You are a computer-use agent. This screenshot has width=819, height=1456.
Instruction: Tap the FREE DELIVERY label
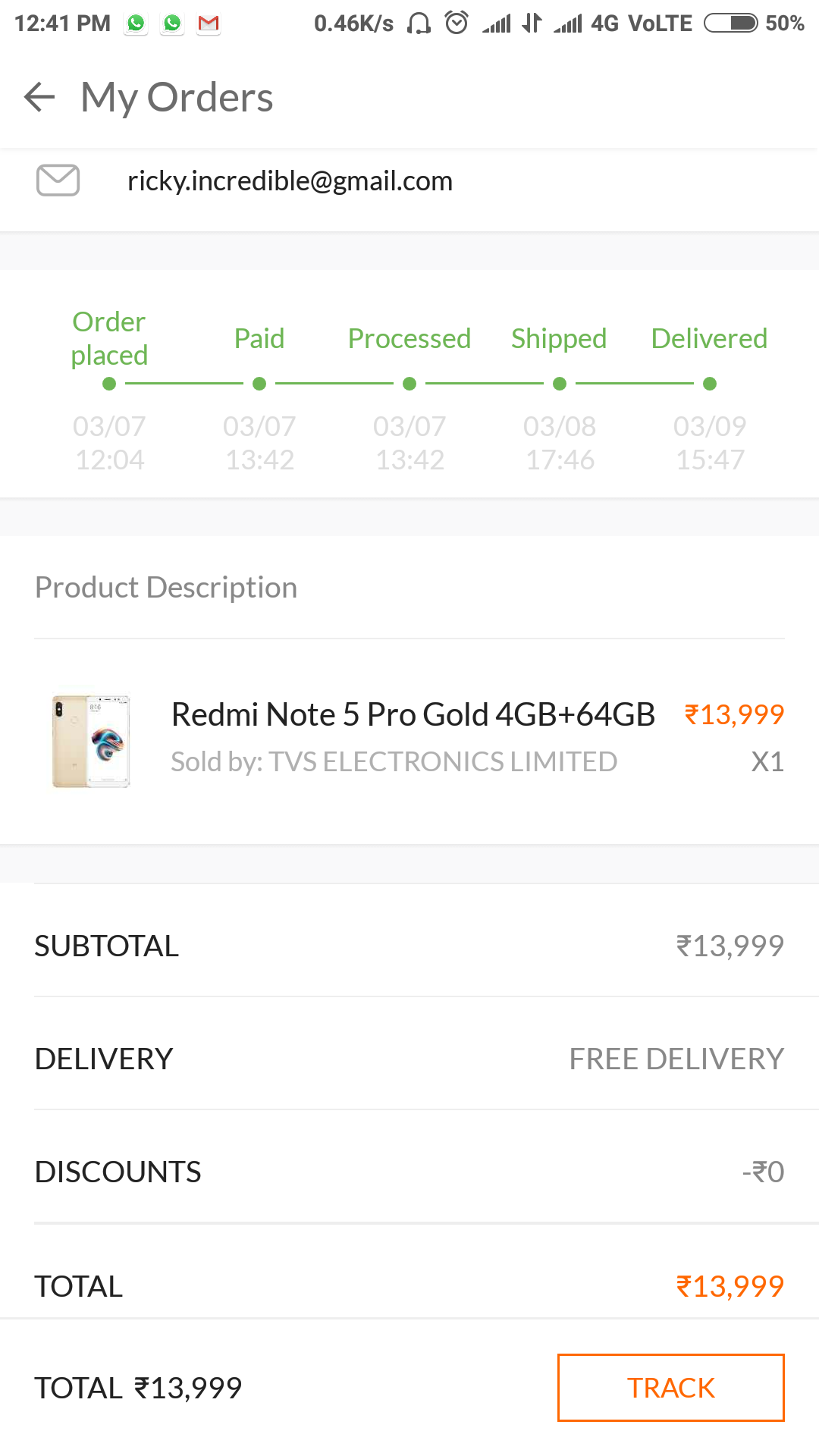[676, 1059]
